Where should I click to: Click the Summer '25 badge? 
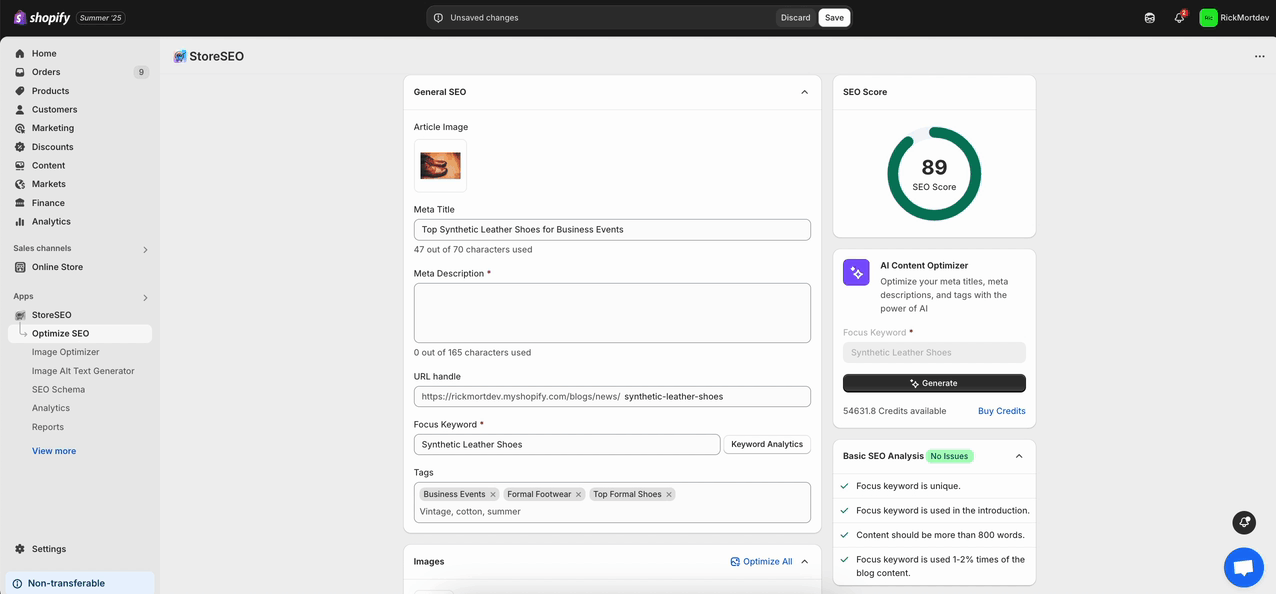pos(101,18)
